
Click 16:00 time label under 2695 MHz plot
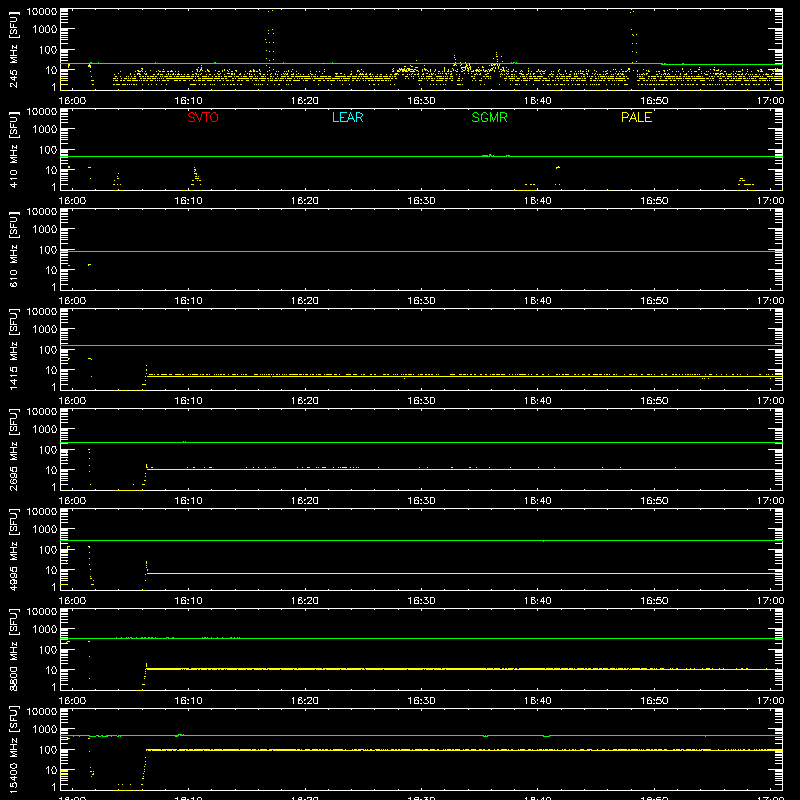click(72, 501)
